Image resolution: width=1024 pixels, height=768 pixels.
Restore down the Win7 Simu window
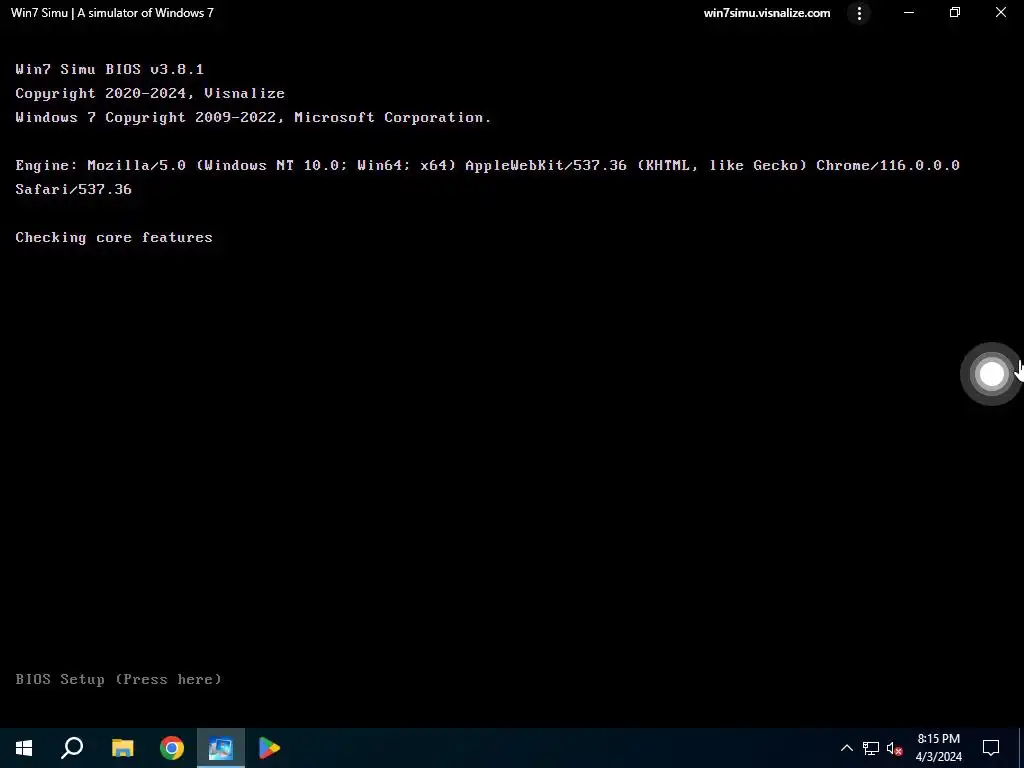955,13
